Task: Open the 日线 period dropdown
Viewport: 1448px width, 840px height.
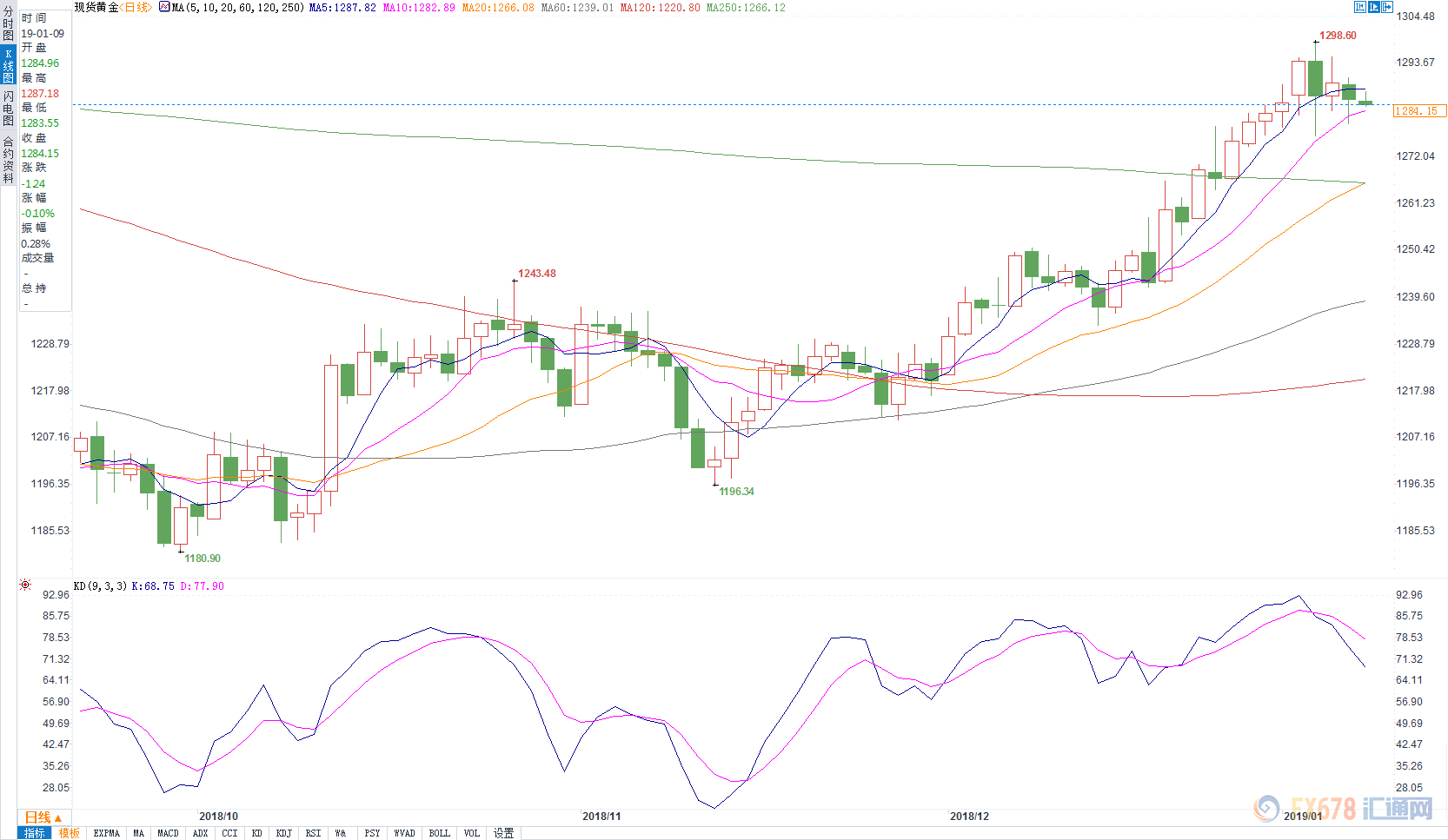Action: point(43,817)
